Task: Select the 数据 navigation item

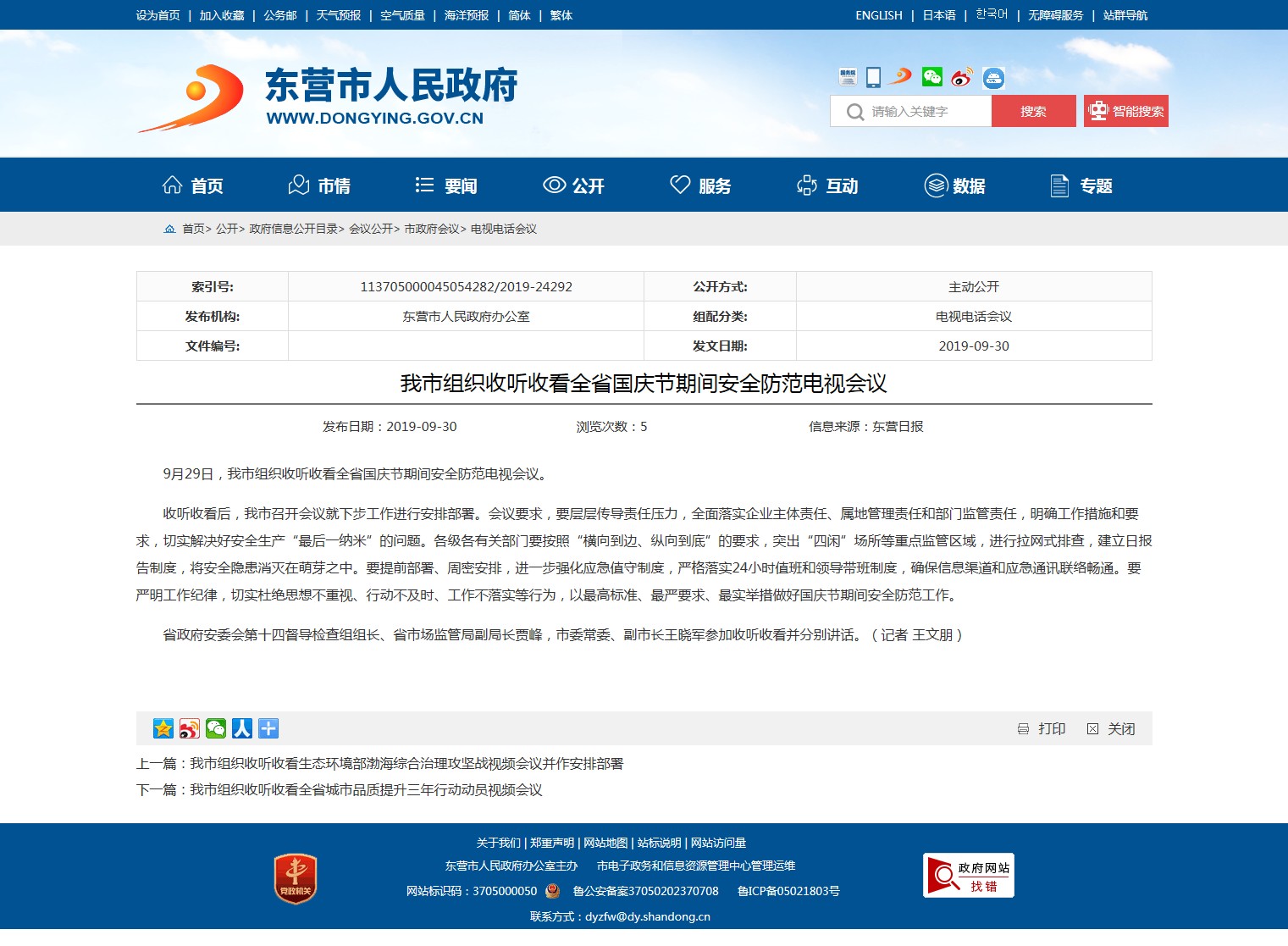Action: coord(954,185)
